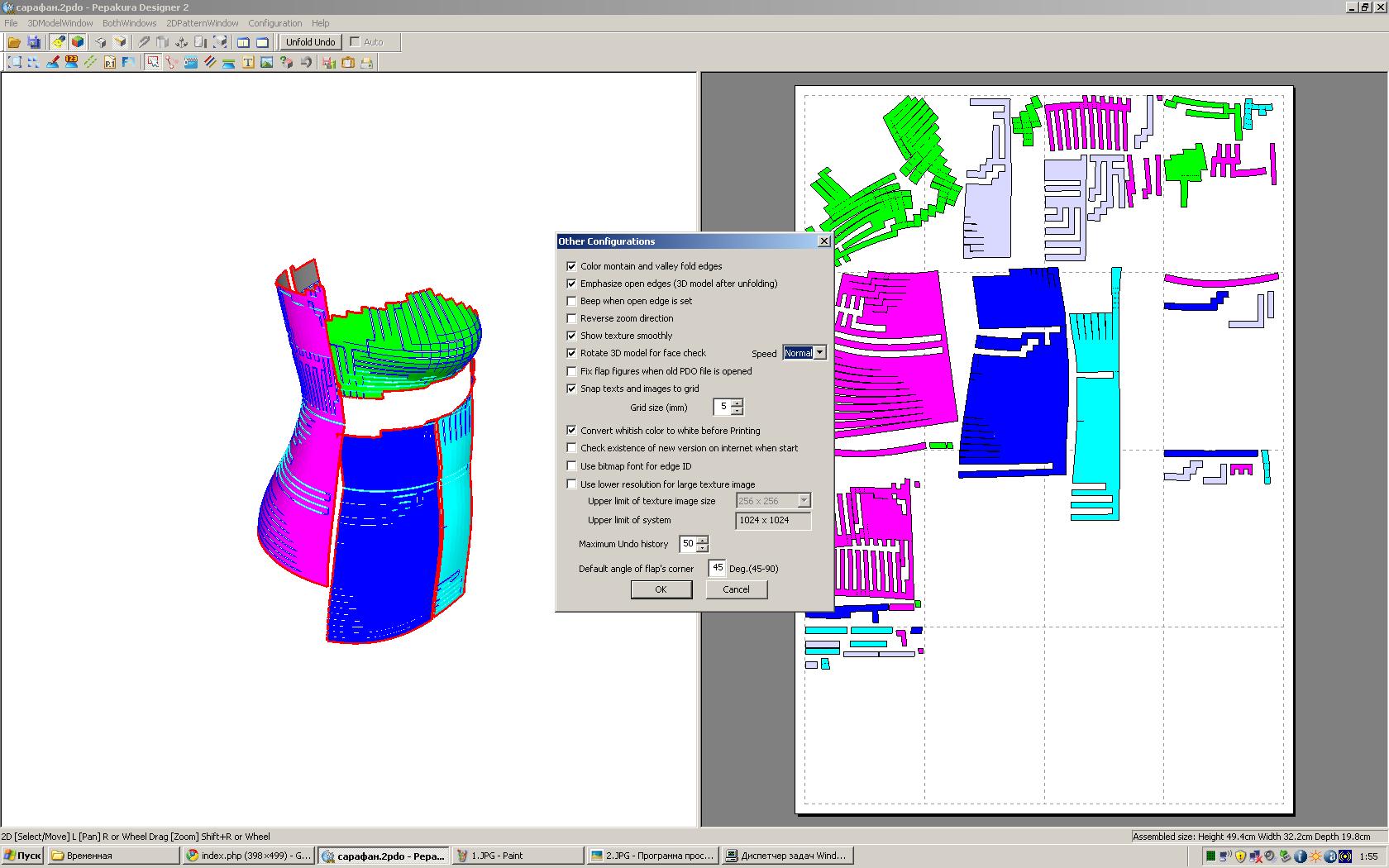Click the flap corner angle input field
1389x868 pixels.
click(x=717, y=568)
